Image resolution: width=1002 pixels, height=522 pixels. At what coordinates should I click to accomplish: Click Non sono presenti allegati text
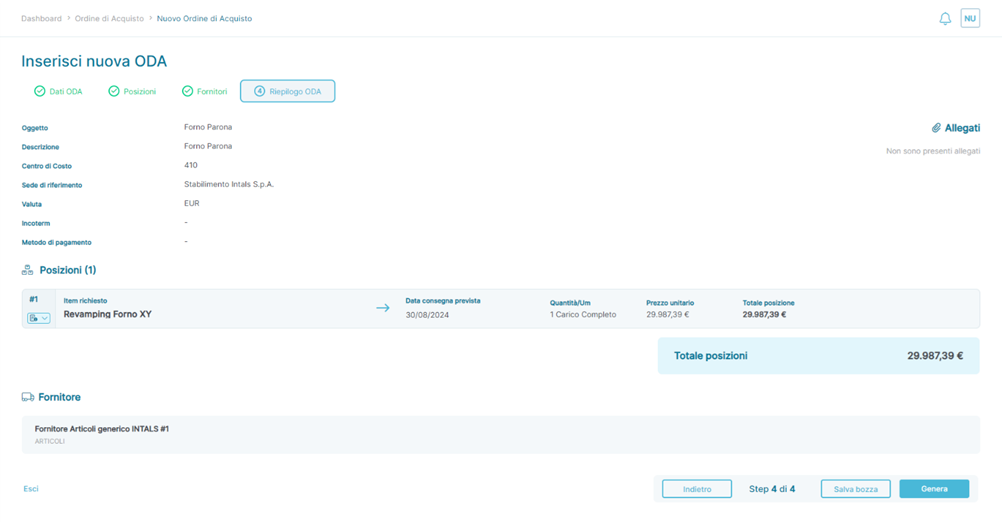pos(933,151)
